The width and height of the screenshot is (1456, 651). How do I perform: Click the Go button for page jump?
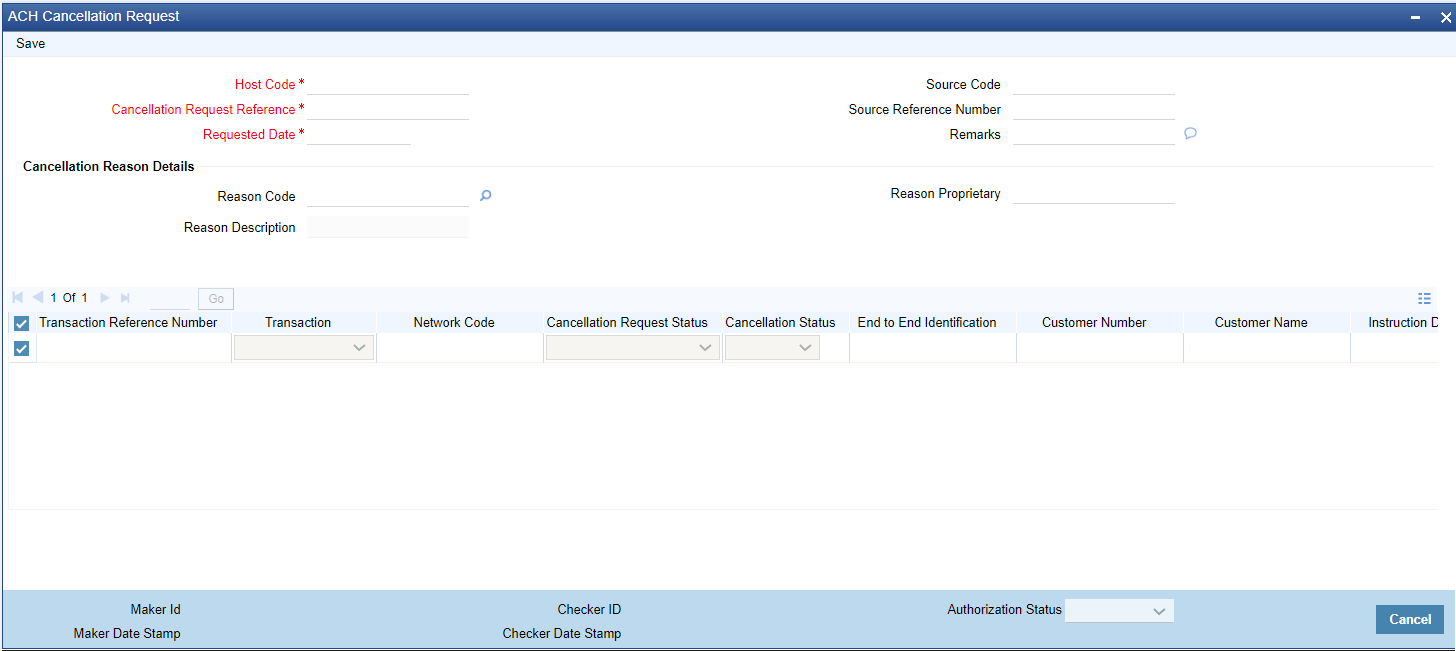pyautogui.click(x=216, y=298)
